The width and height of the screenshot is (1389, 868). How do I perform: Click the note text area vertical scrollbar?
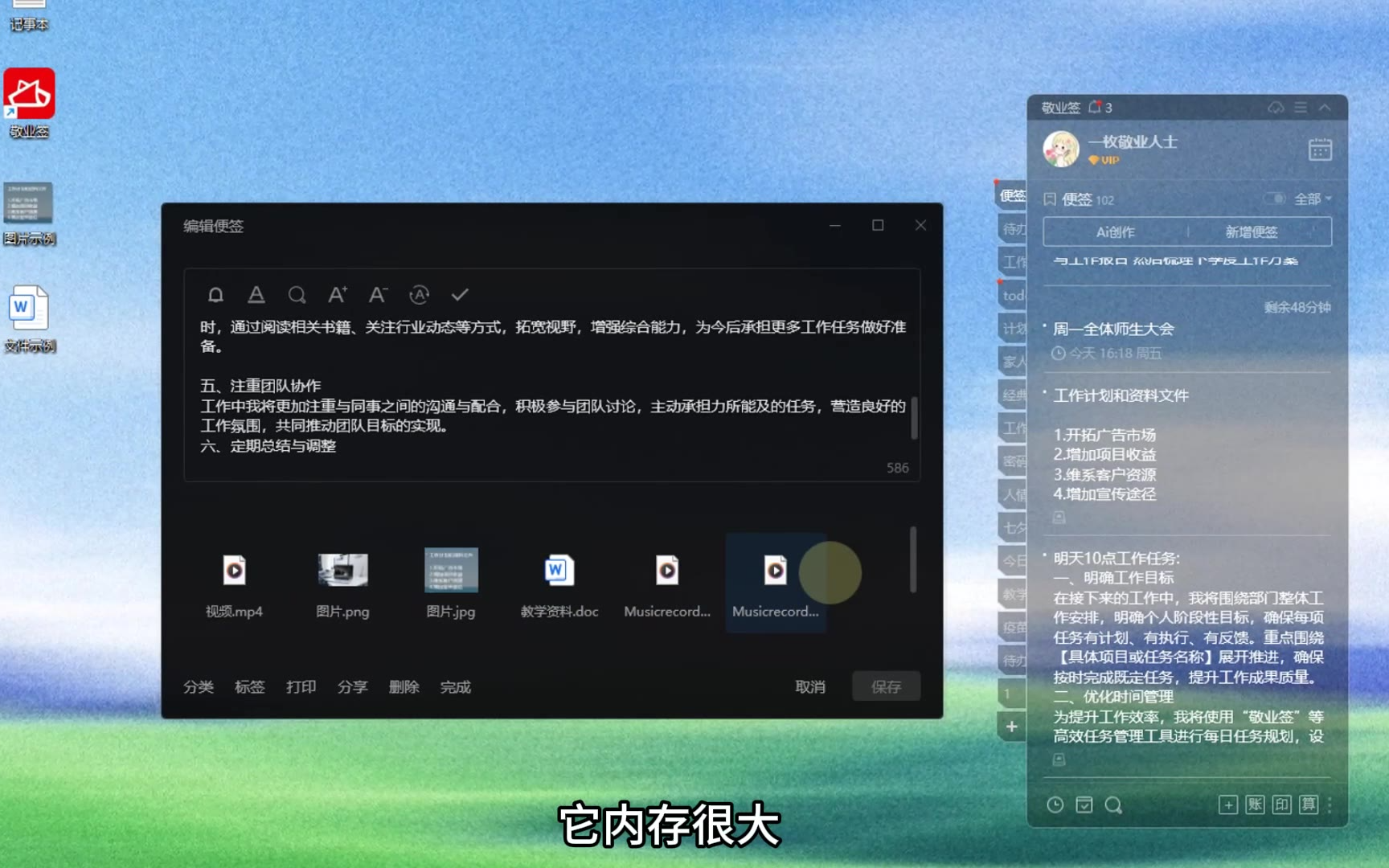[914, 418]
